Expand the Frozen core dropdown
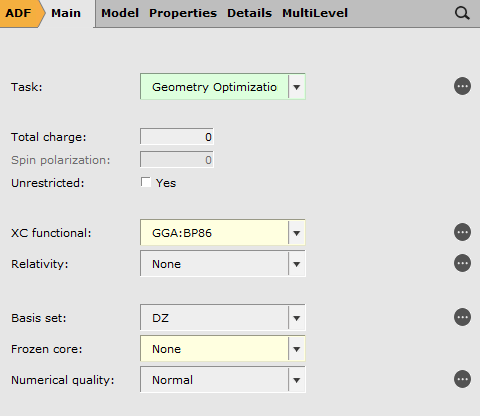The image size is (480, 416). [223, 349]
